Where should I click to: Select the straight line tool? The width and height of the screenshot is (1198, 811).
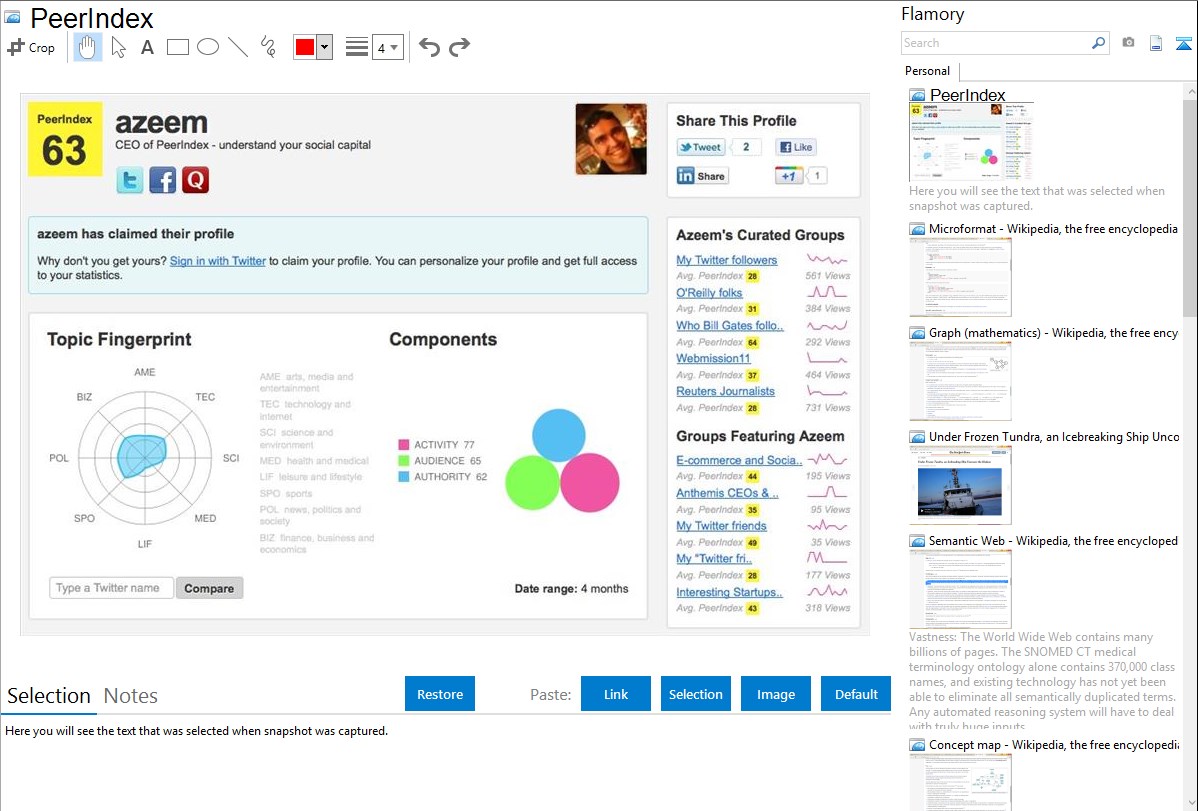[238, 47]
